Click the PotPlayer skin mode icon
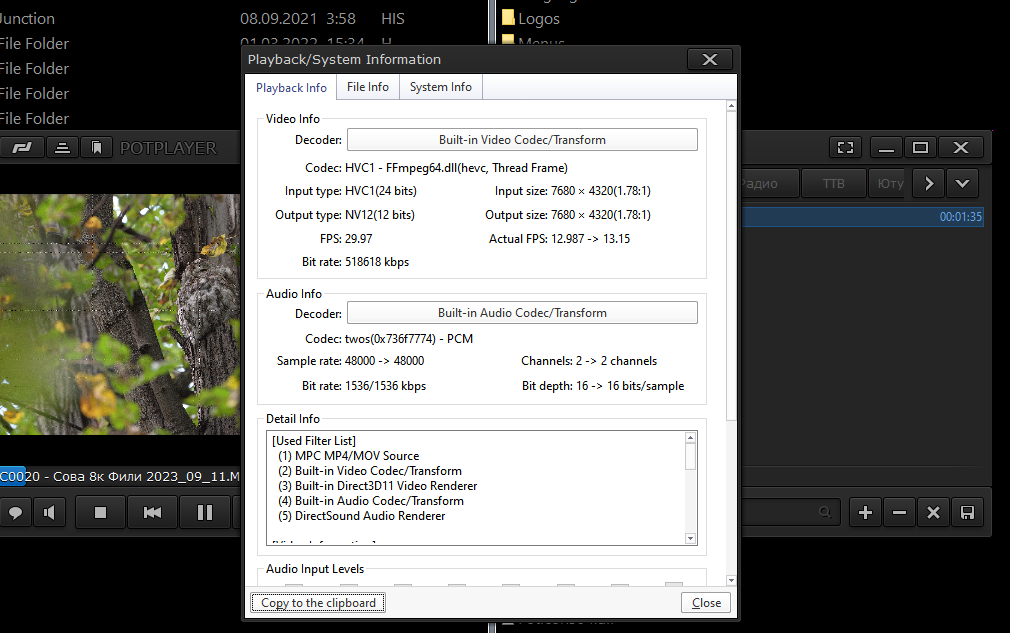1010x633 pixels. 22,148
